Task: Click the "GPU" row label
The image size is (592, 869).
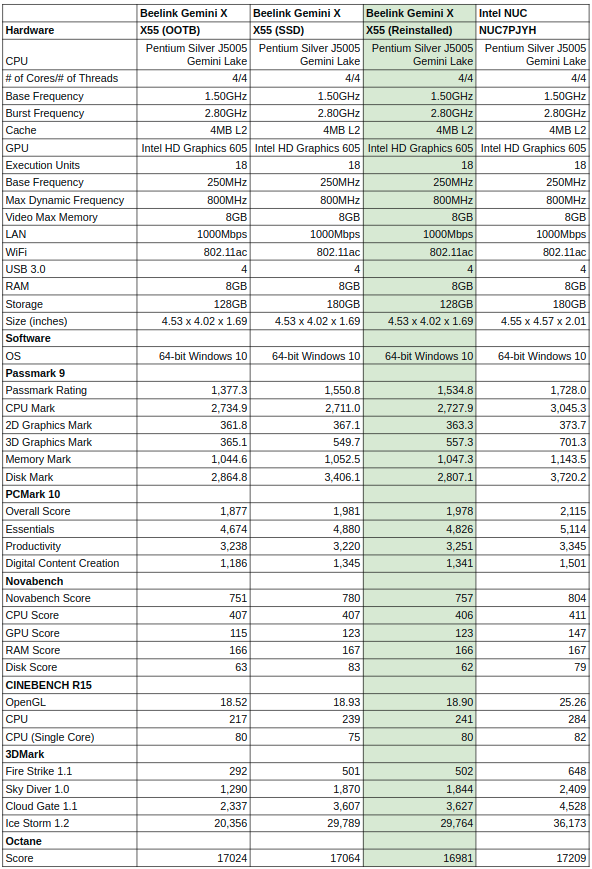Action: point(17,148)
